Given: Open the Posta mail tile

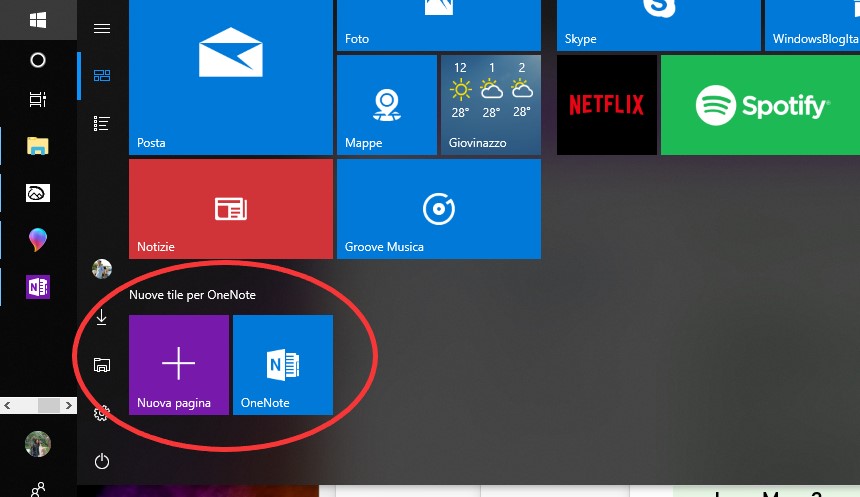Looking at the screenshot, I should [x=231, y=77].
